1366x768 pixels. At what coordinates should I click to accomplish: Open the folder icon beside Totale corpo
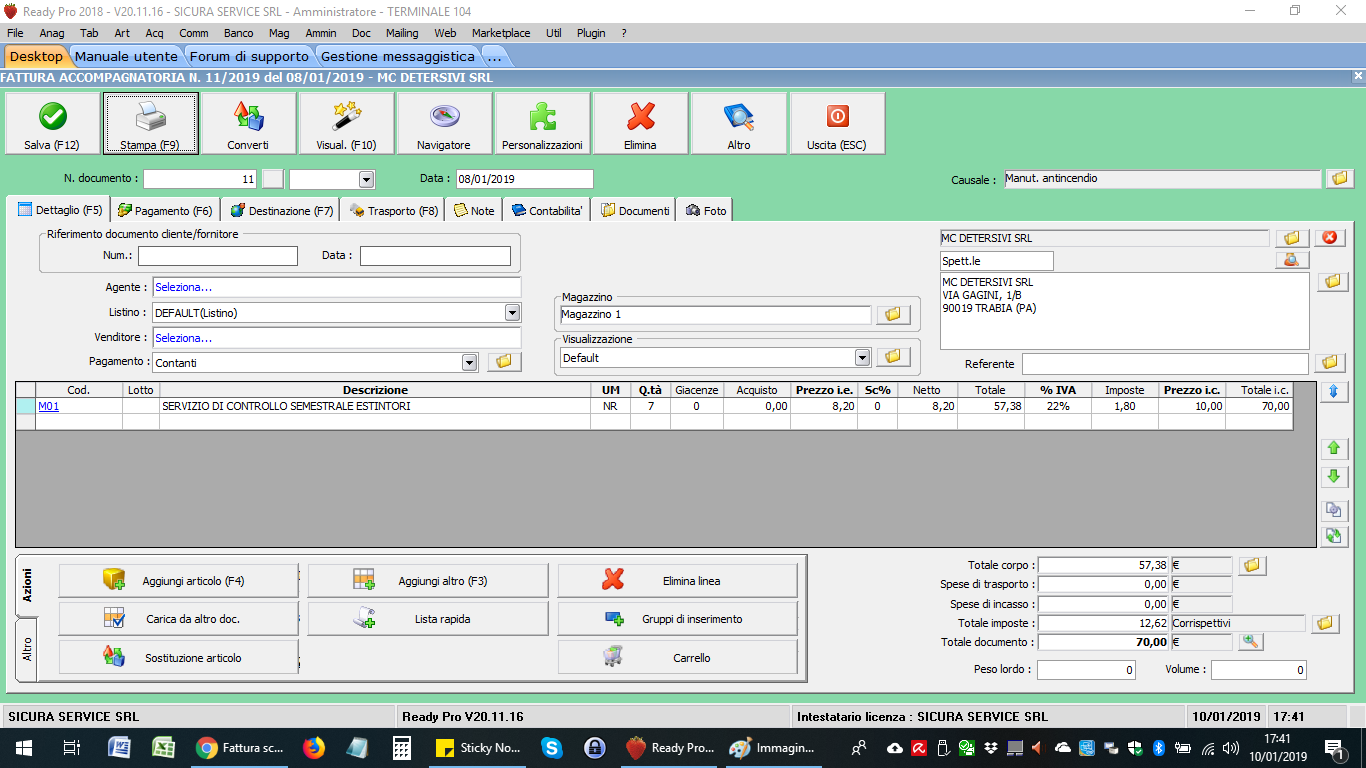pos(1252,566)
